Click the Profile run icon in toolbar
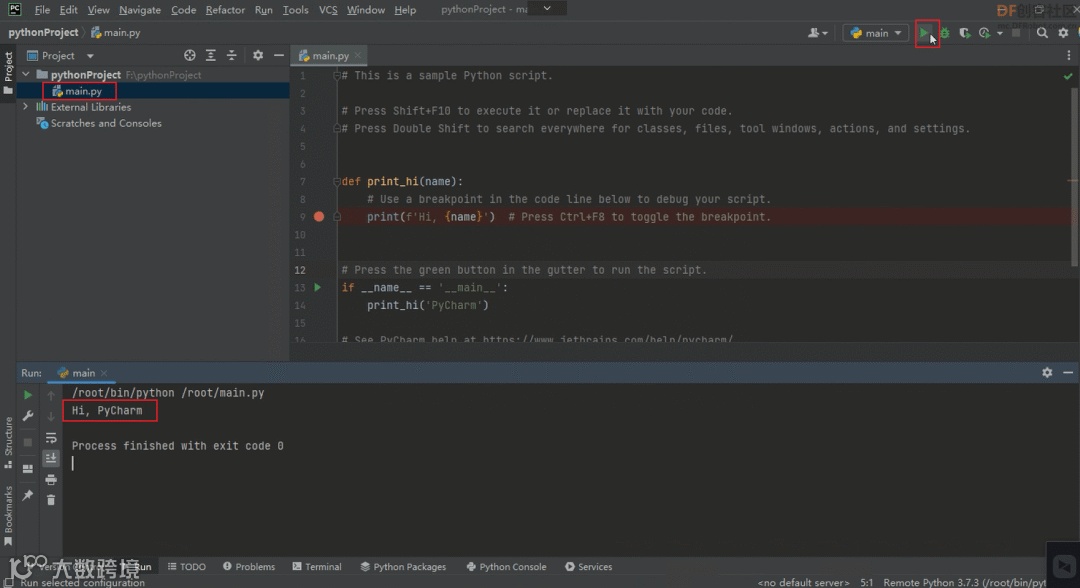This screenshot has width=1080, height=588. click(984, 33)
